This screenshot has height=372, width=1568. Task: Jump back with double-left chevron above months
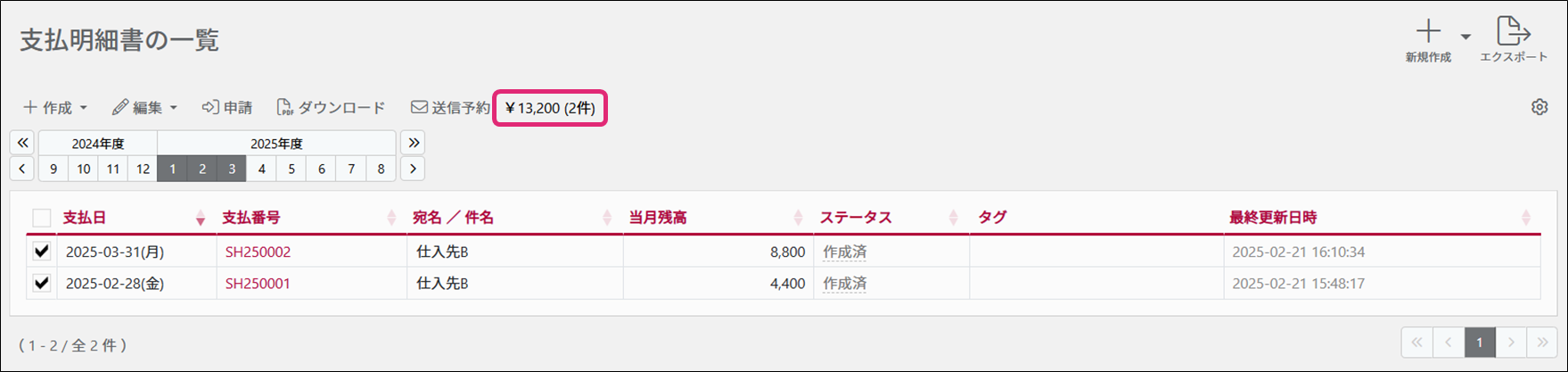pos(23,143)
